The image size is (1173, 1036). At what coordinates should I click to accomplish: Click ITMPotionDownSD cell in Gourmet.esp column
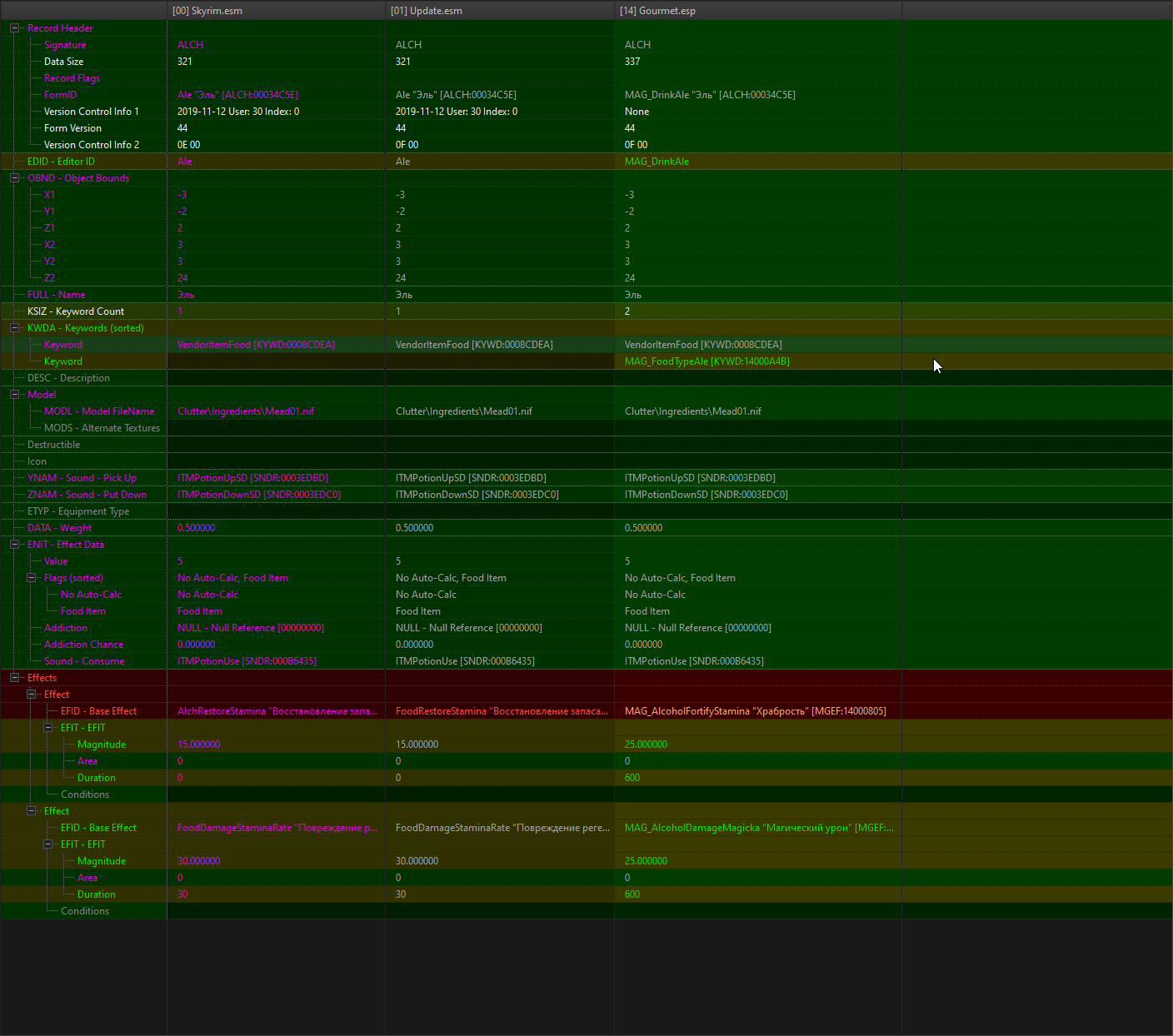(x=706, y=495)
